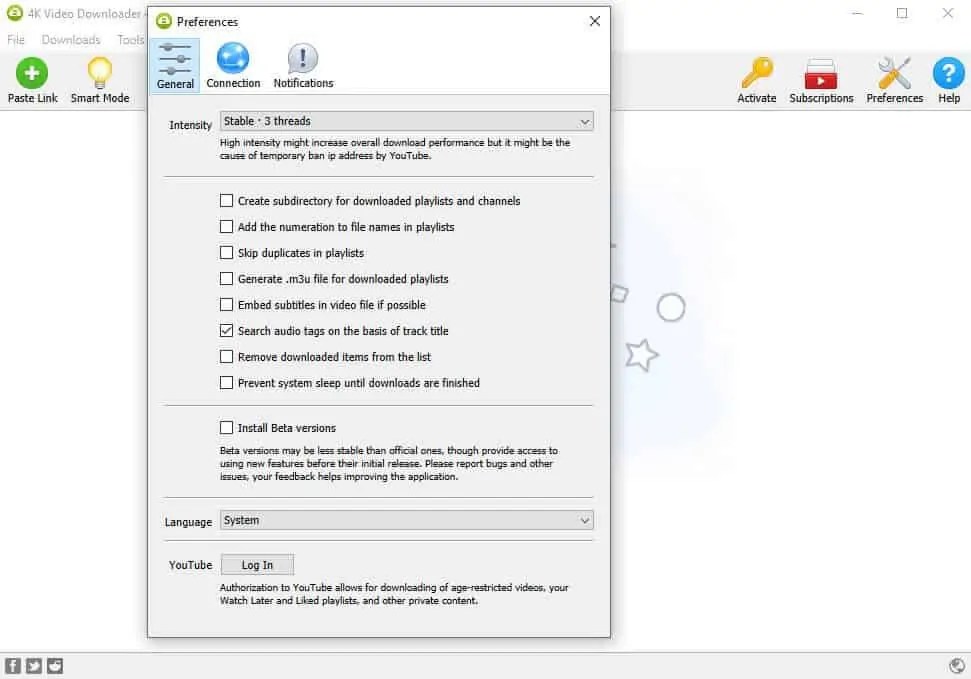The height and width of the screenshot is (679, 971).
Task: Open the Intensity threads dropdown
Action: pyautogui.click(x=406, y=120)
